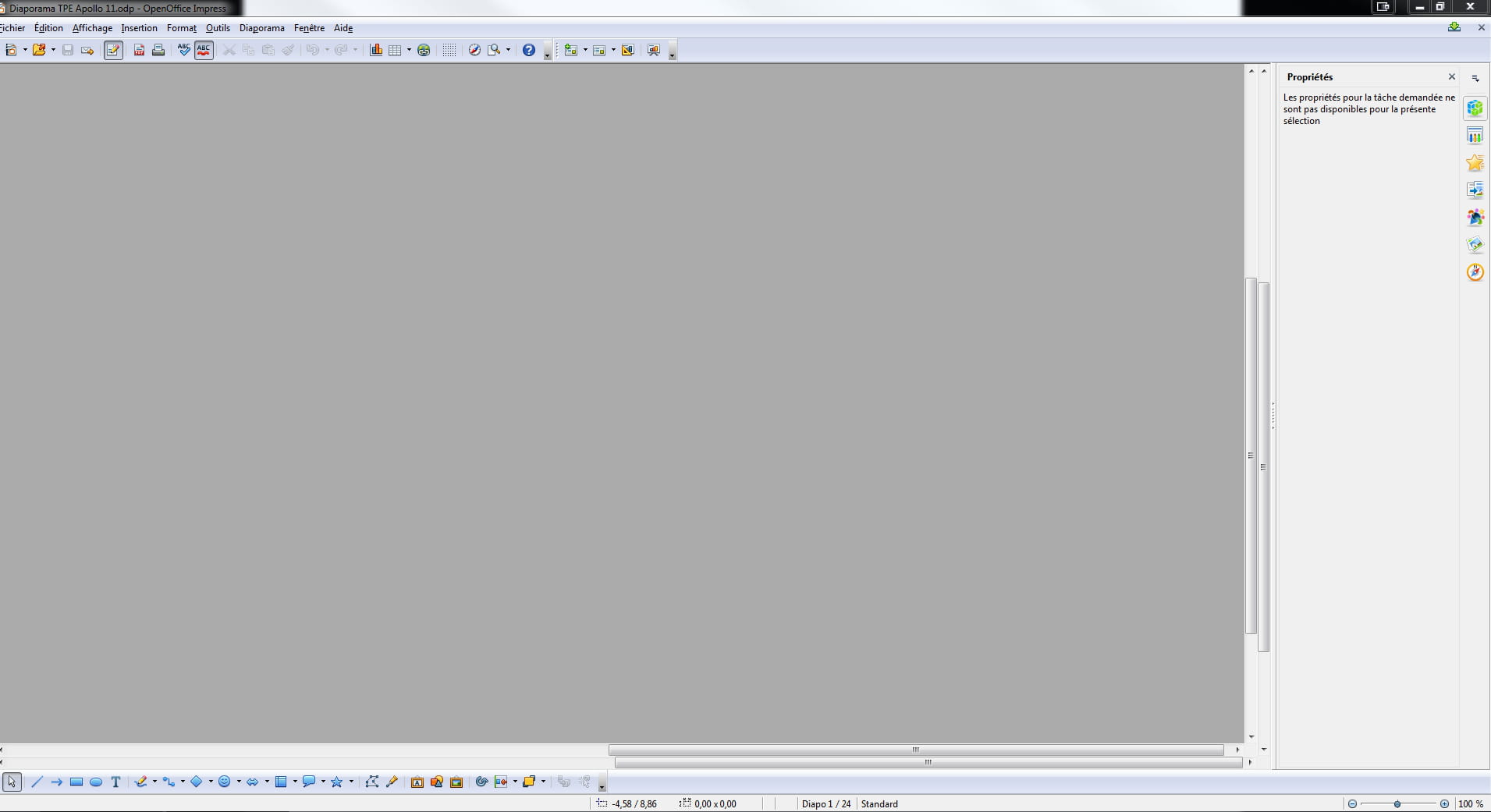Select the Ellipse tool
The width and height of the screenshot is (1491, 812).
tap(96, 782)
